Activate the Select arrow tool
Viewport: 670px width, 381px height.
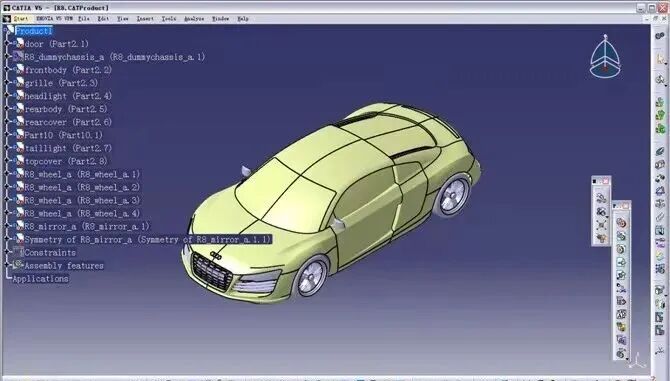(661, 60)
